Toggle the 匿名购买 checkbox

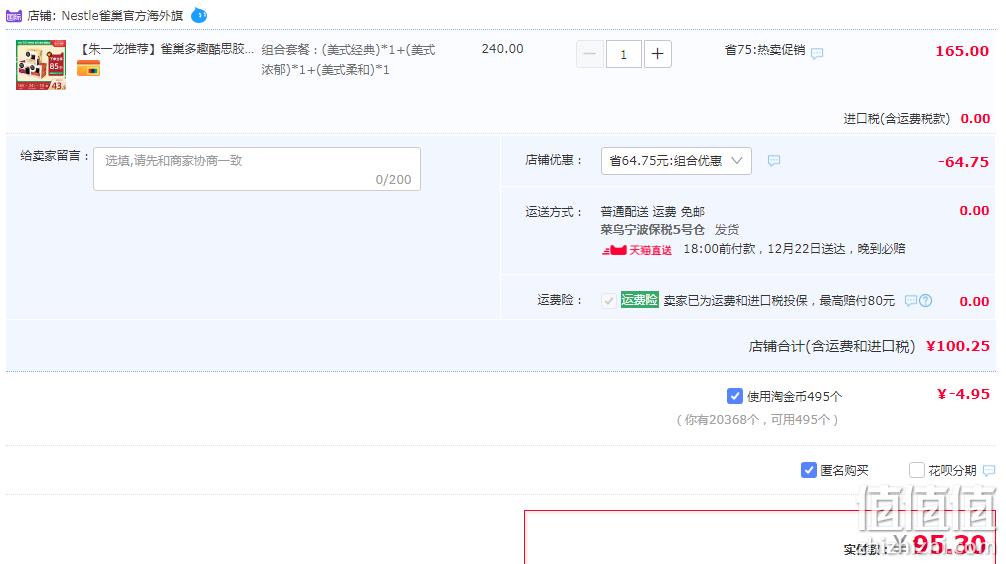(x=808, y=470)
